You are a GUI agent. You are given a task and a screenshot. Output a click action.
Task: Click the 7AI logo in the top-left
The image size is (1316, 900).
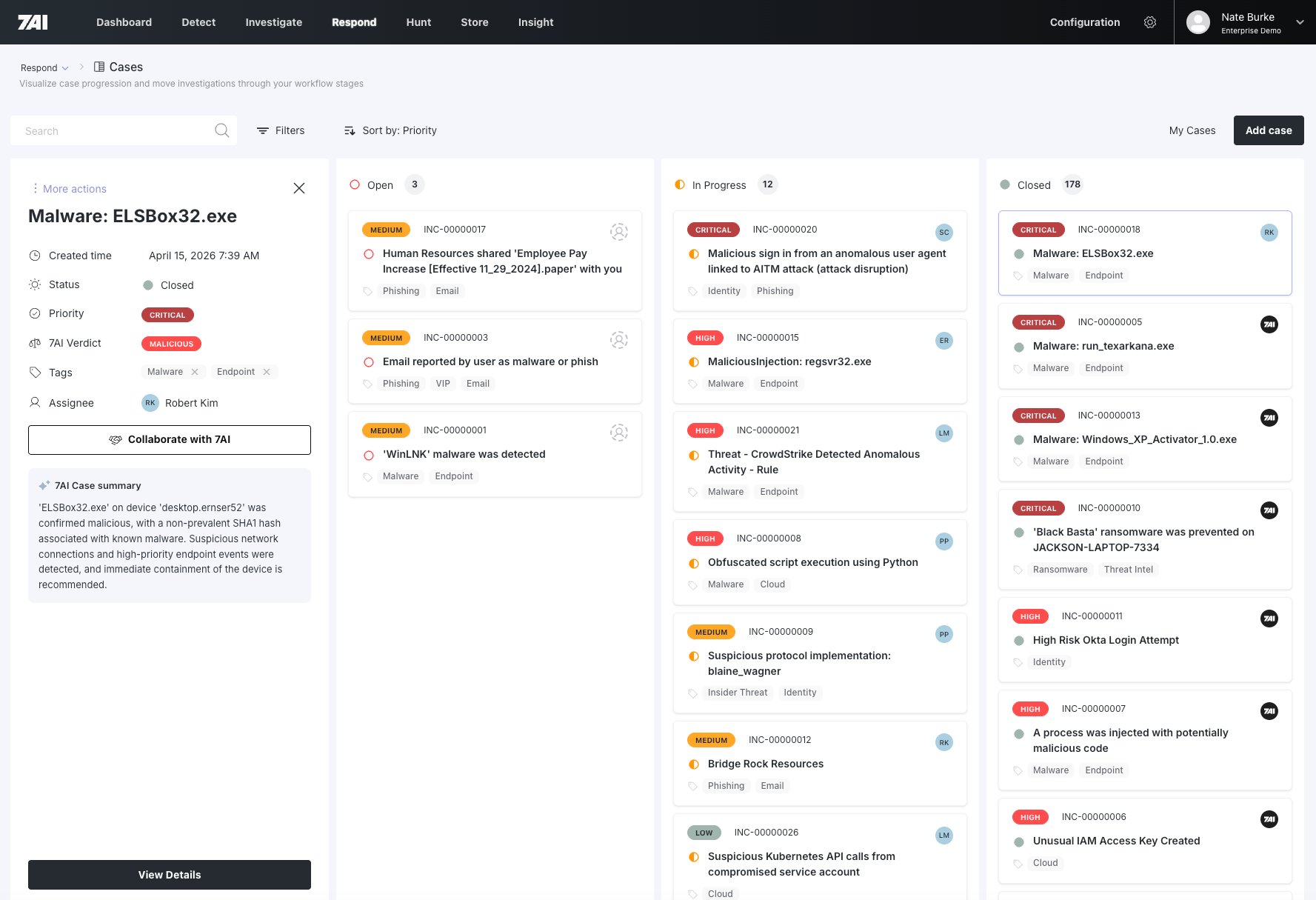tap(33, 22)
